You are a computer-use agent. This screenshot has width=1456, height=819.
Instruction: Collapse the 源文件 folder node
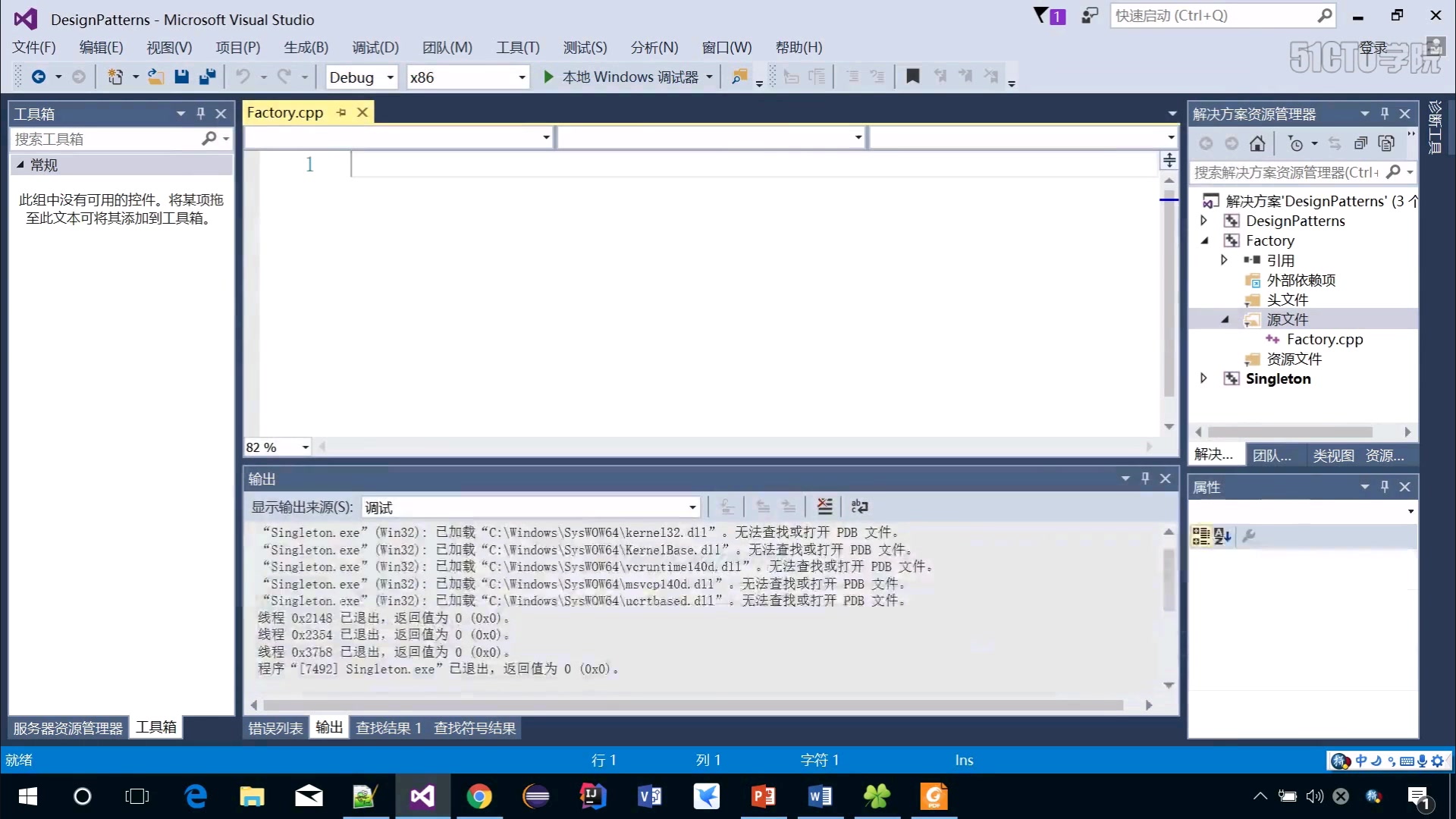tap(1225, 319)
